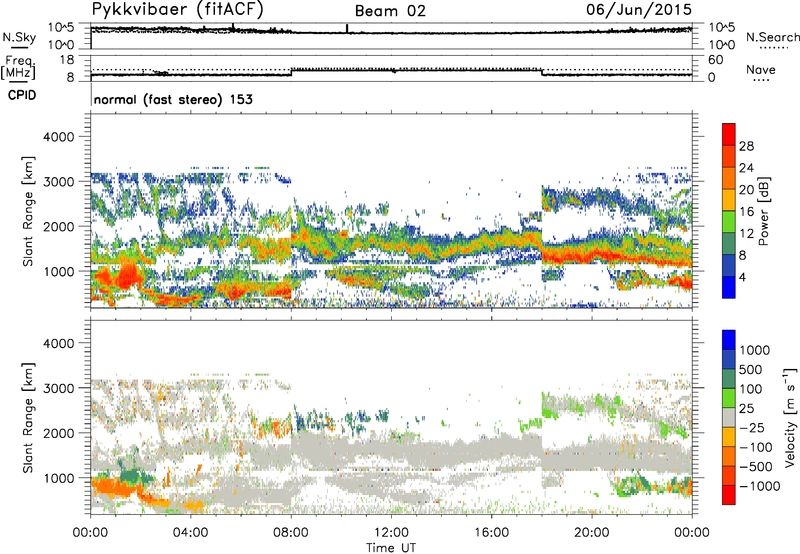Click 'Slant Range [km]' label of velocity panel
800x554 pixels.
pos(28,418)
